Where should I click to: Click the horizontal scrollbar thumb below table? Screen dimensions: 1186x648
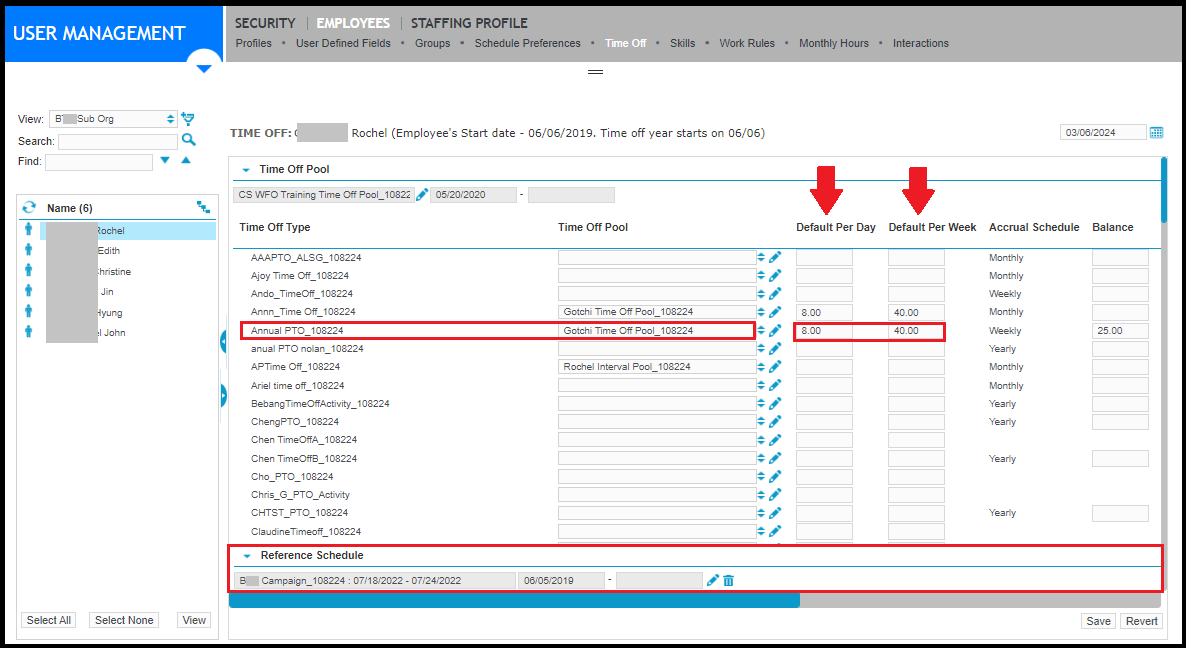pyautogui.click(x=514, y=600)
